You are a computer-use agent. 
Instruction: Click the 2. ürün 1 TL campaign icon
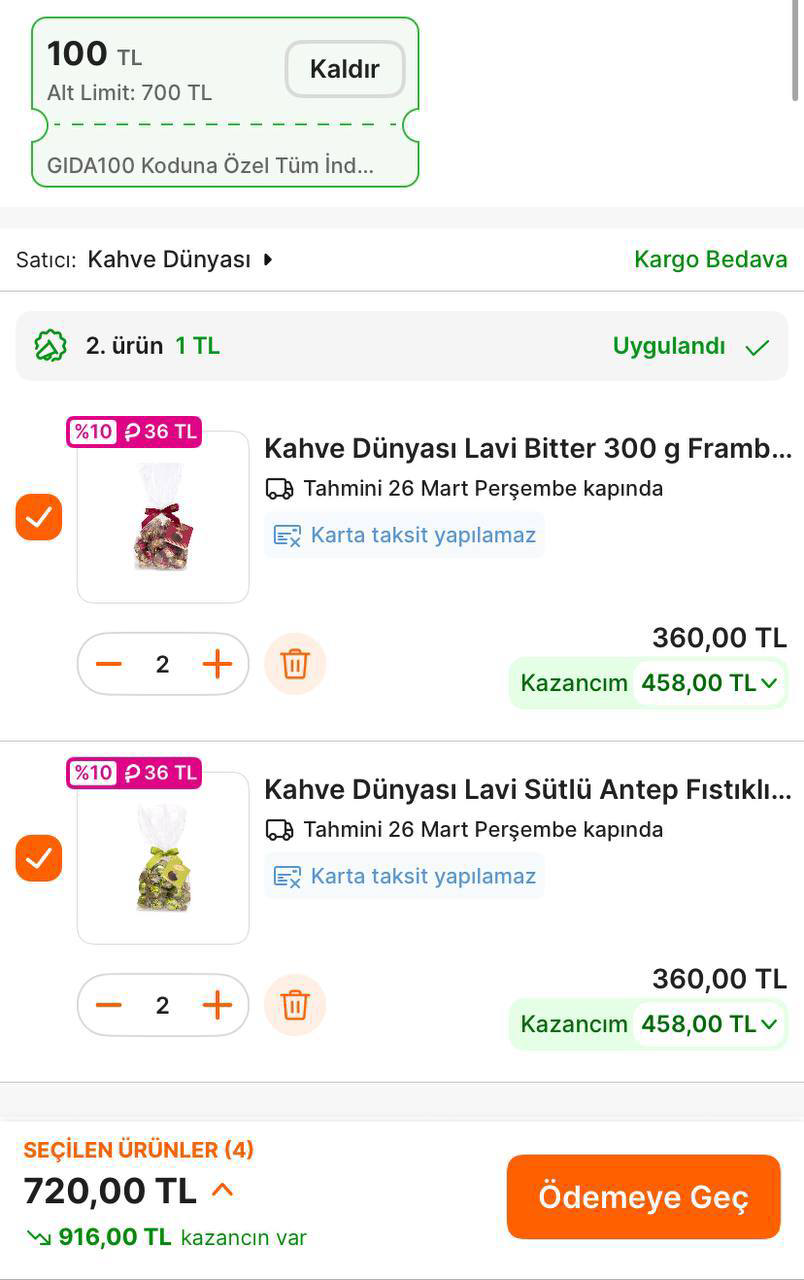click(x=50, y=346)
